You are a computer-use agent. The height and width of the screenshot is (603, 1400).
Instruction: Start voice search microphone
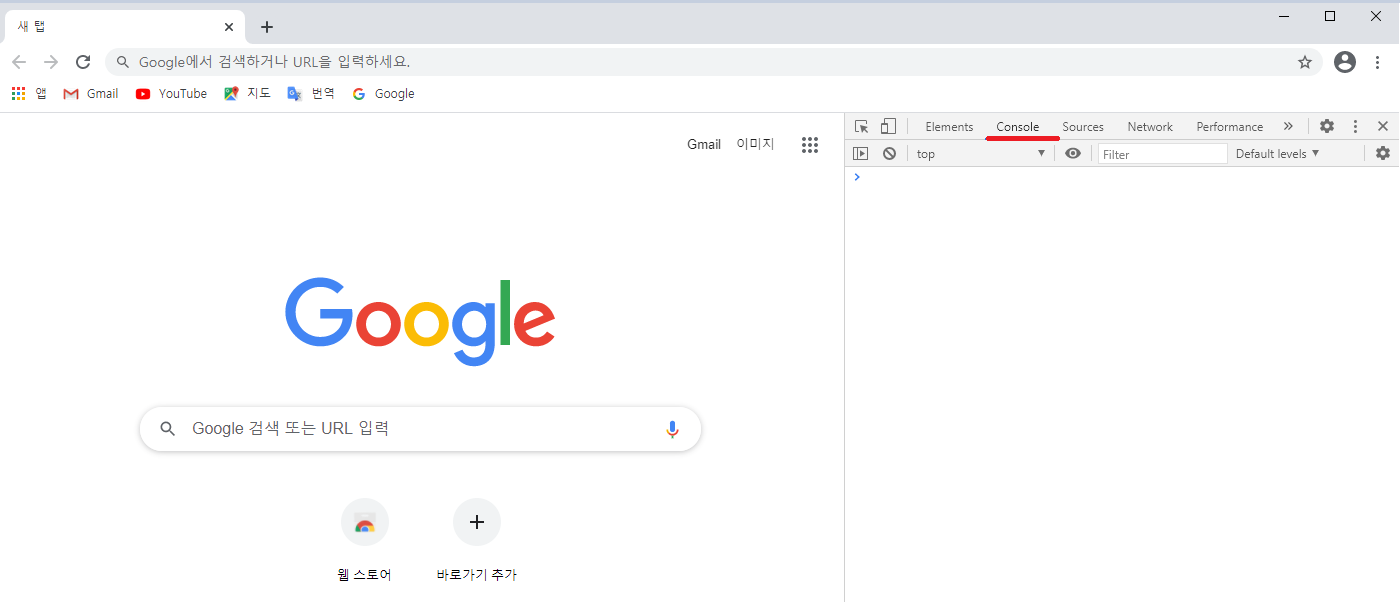tap(672, 429)
